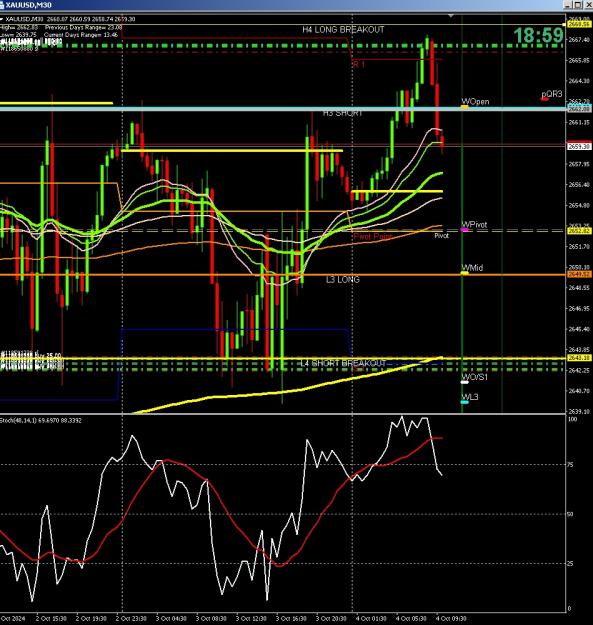
Task: Click the current price tag 2659.30
Action: (x=579, y=146)
